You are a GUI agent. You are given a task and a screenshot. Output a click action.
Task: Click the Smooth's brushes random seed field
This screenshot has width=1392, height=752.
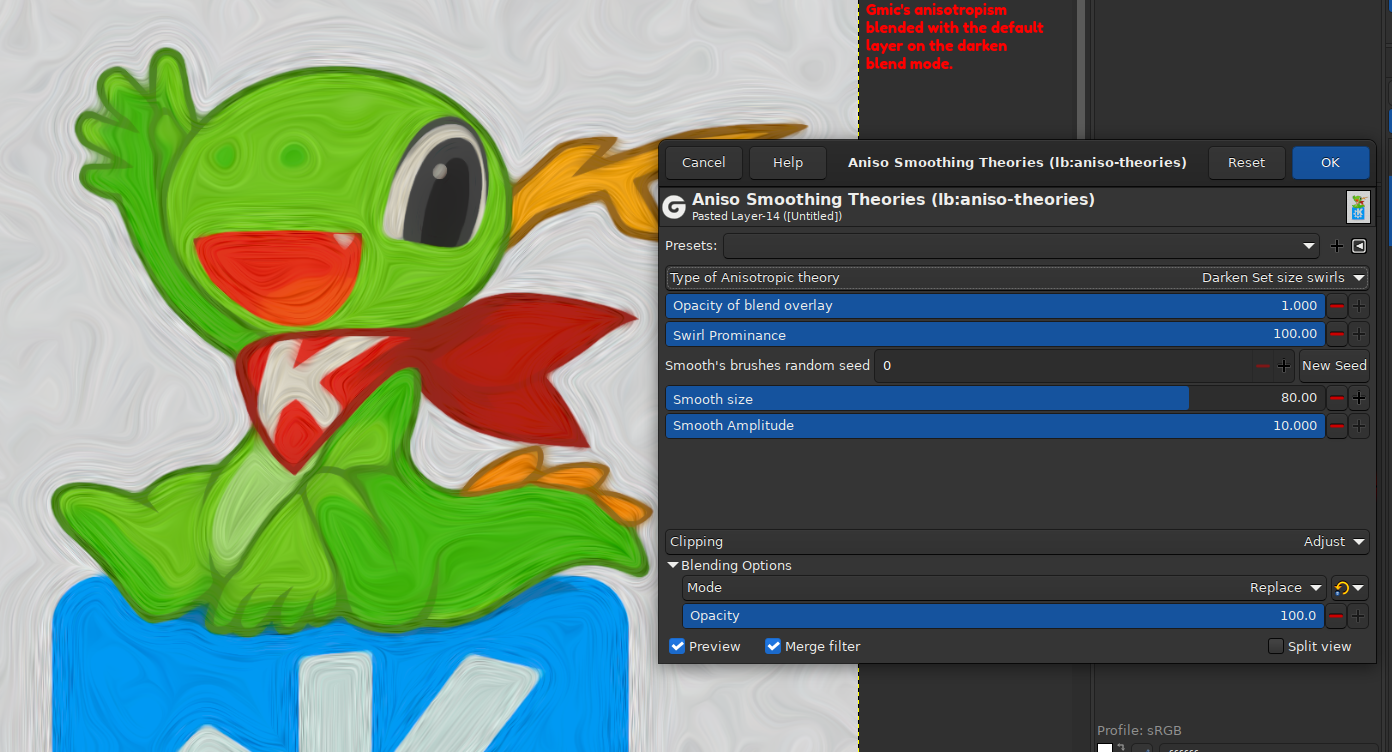(1063, 366)
